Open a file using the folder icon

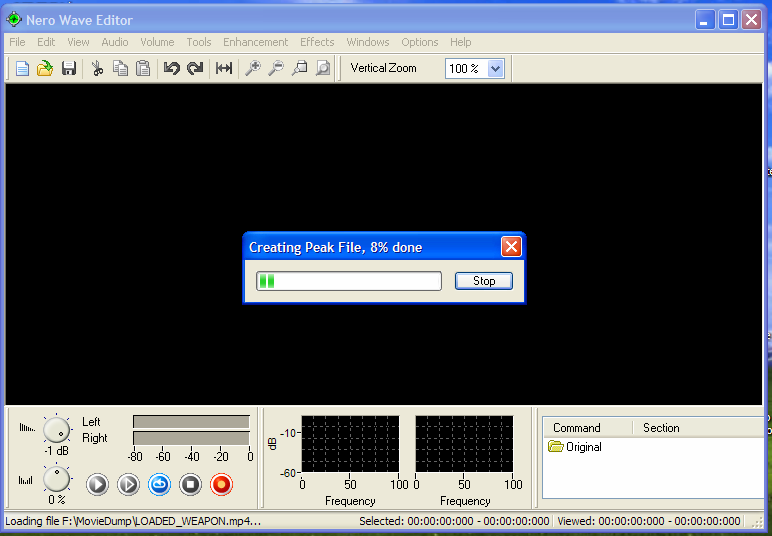click(45, 68)
